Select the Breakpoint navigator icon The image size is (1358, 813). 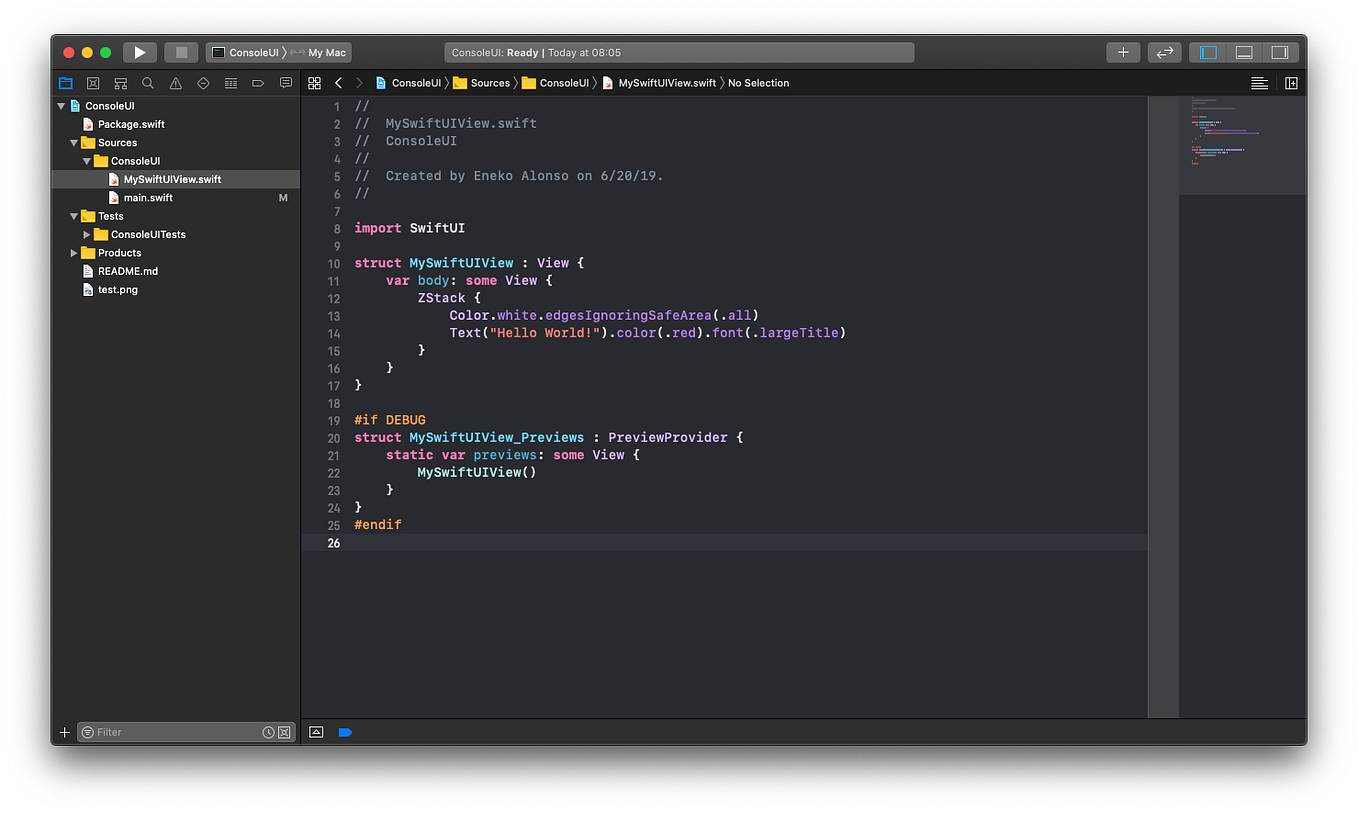point(258,83)
